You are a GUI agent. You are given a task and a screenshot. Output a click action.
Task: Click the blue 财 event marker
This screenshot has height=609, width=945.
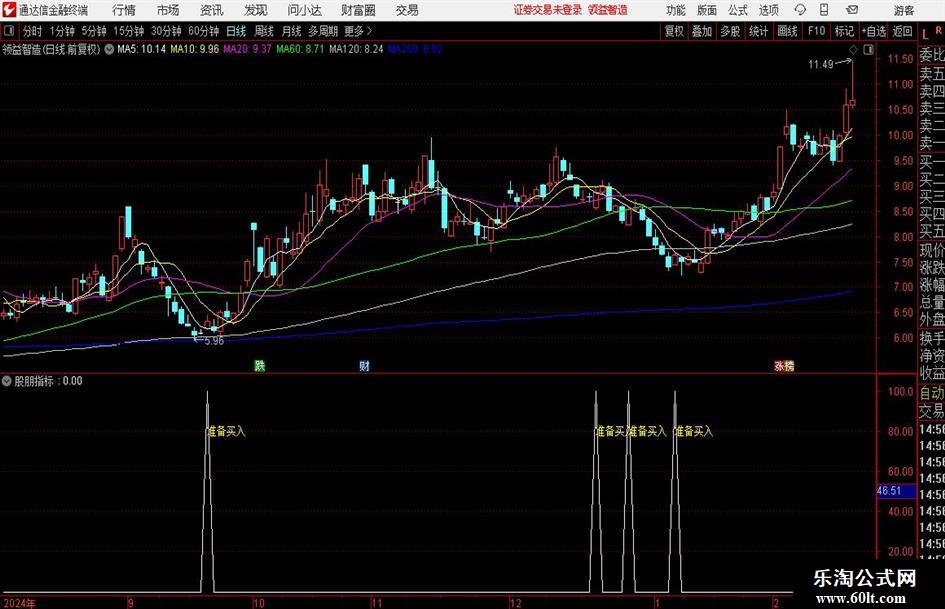click(364, 365)
